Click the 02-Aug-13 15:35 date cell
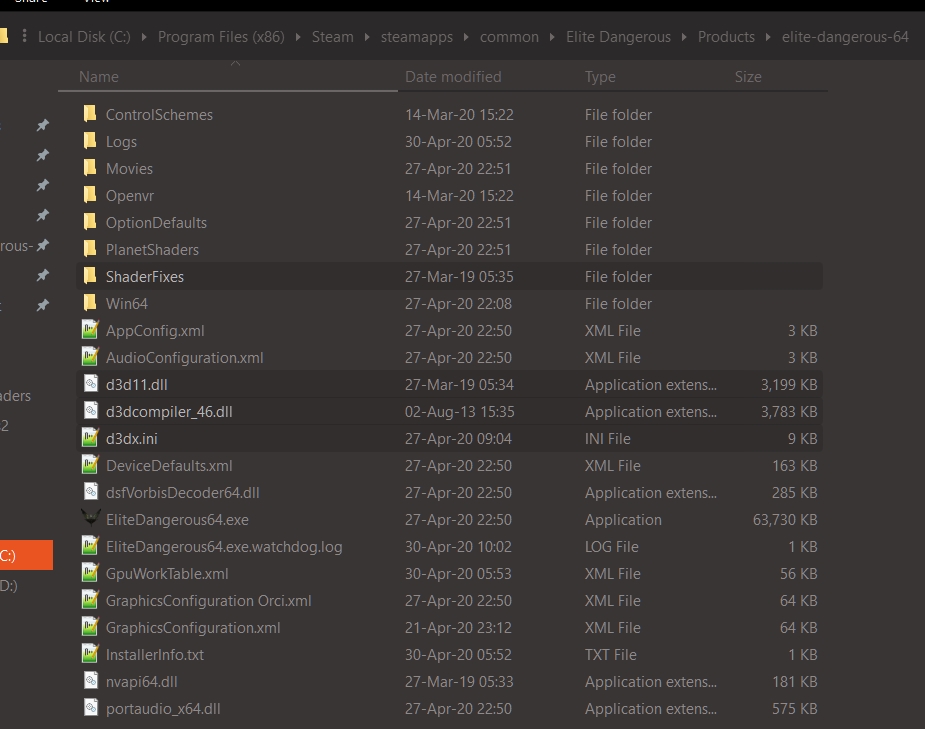This screenshot has width=925, height=729. [460, 412]
